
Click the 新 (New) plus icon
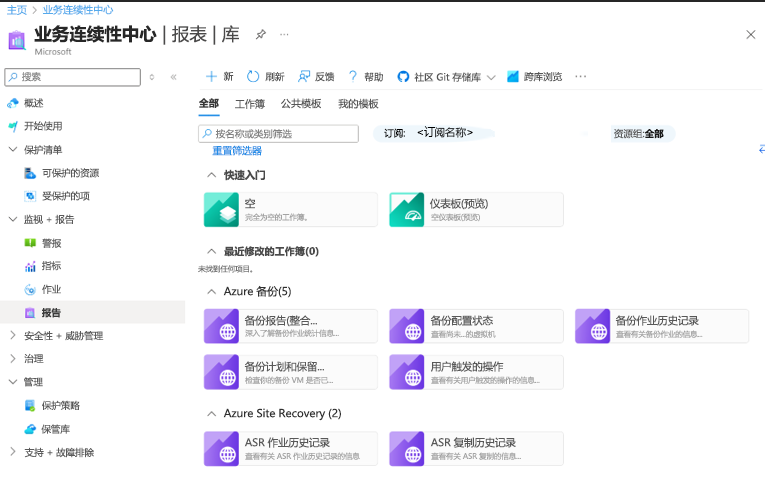(211, 77)
